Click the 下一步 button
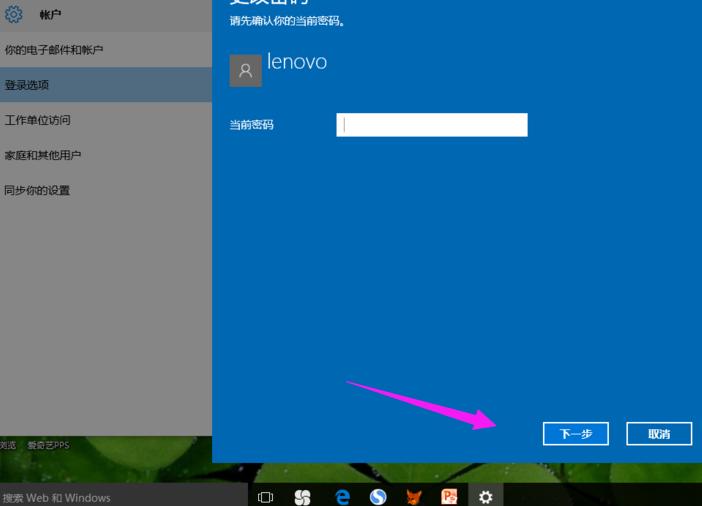Screen dimensions: 702x506 [575, 433]
